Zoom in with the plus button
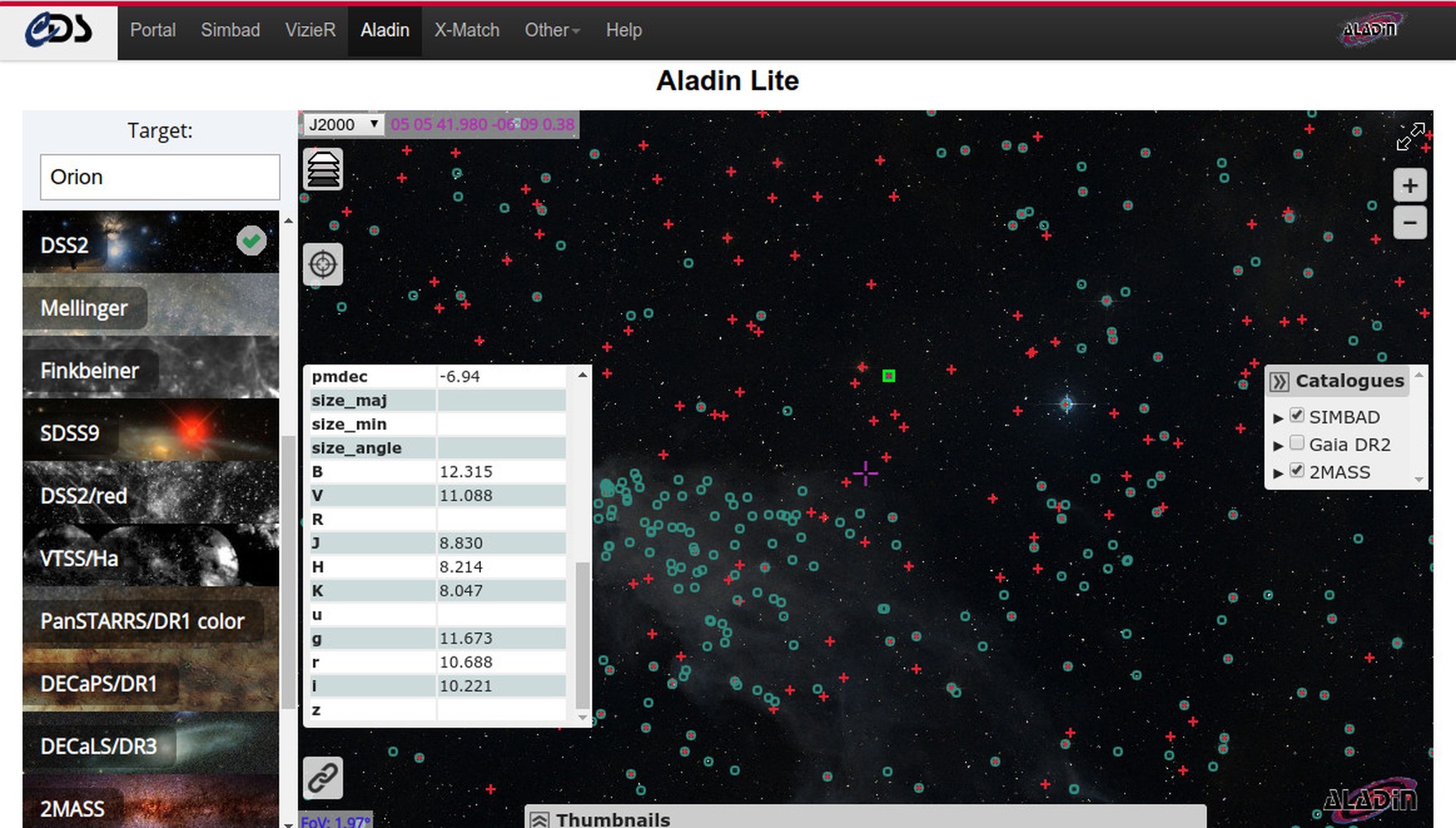 coord(1410,186)
